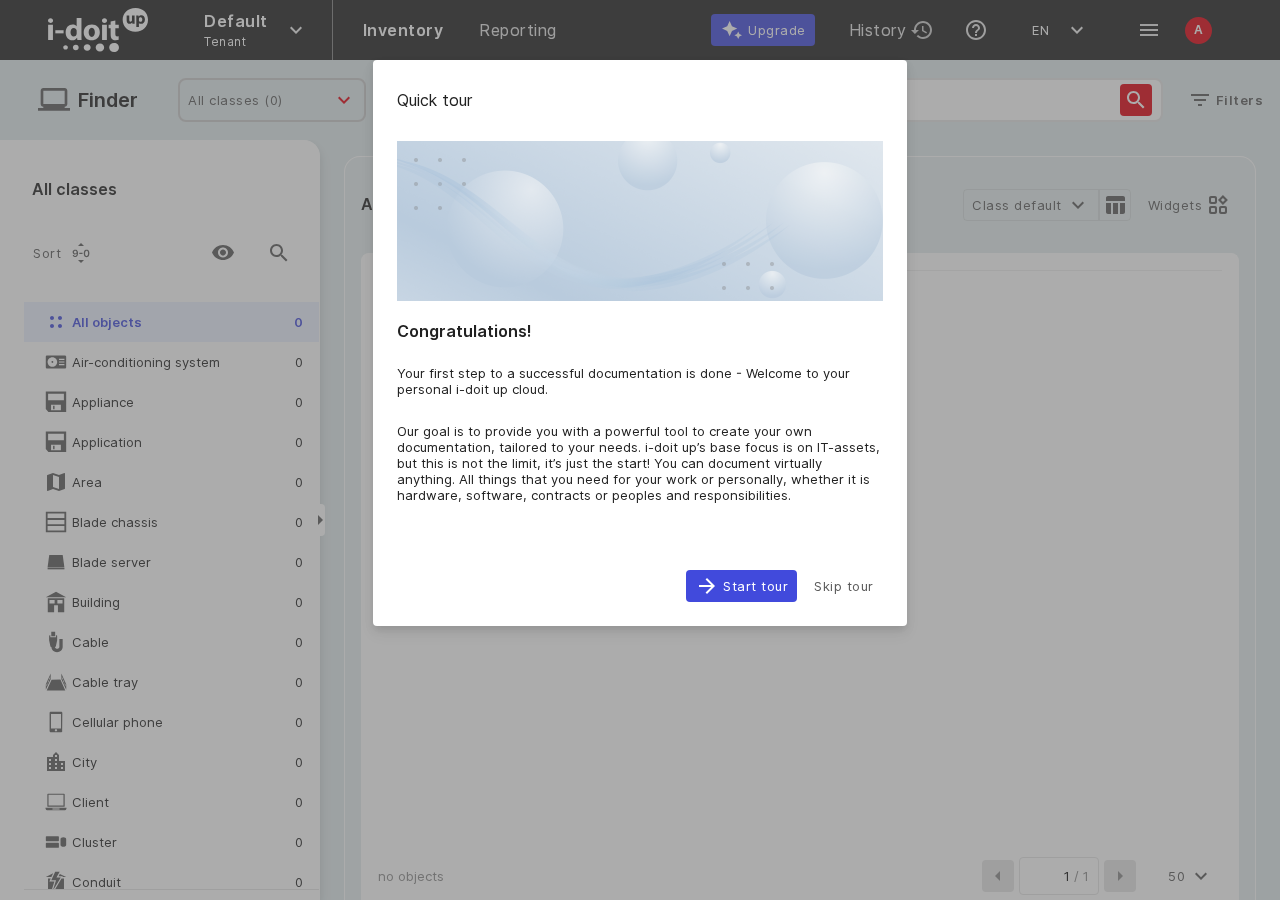Image resolution: width=1280 pixels, height=900 pixels.
Task: Click the no objects status text
Action: 411,876
